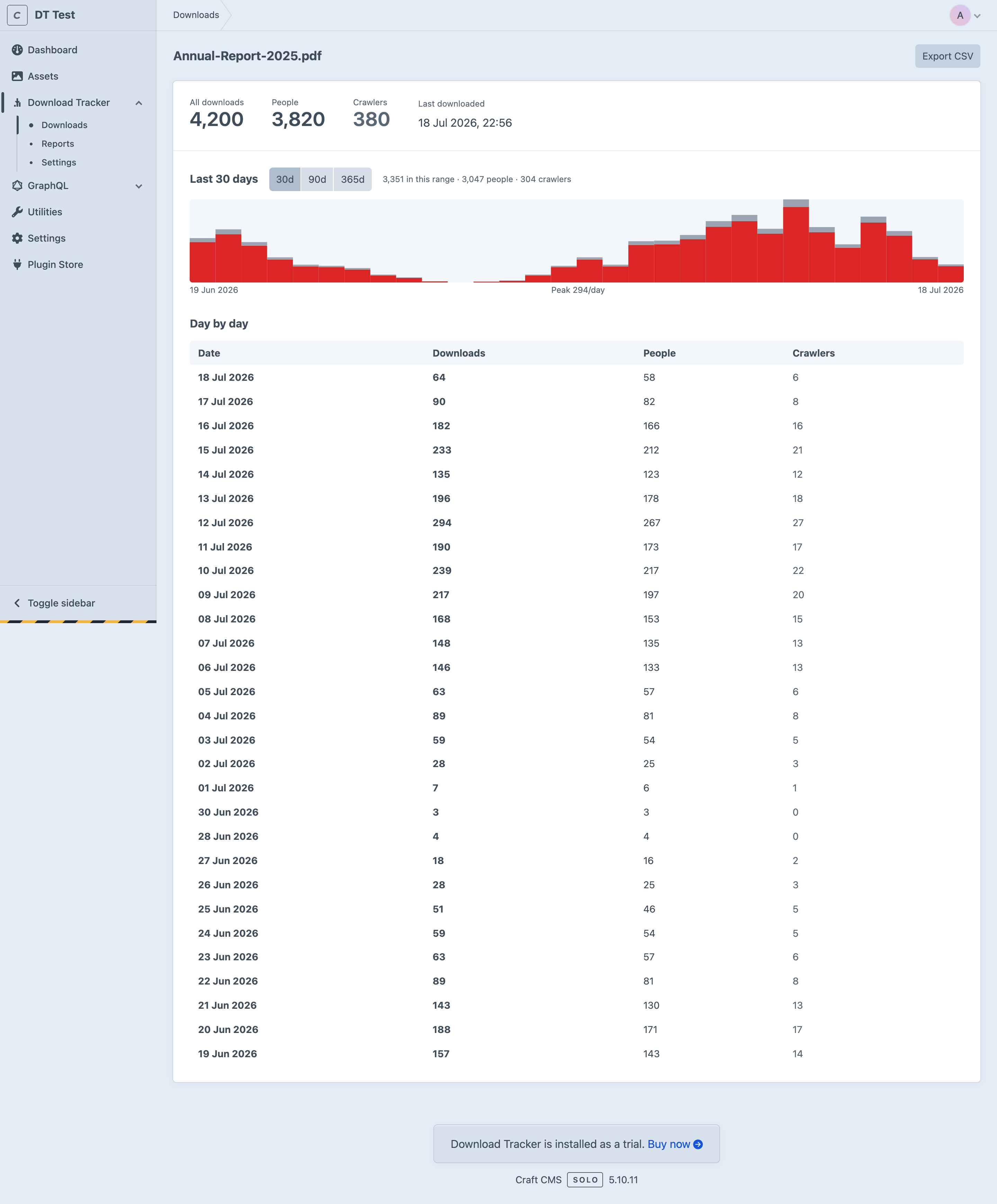Click people value 267
997x1204 pixels.
(x=652, y=523)
